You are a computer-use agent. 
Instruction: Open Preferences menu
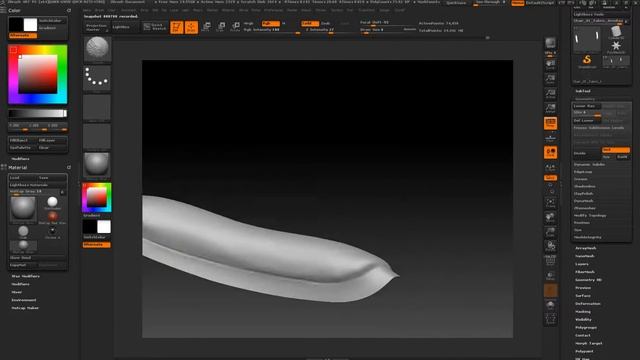coord(273,10)
